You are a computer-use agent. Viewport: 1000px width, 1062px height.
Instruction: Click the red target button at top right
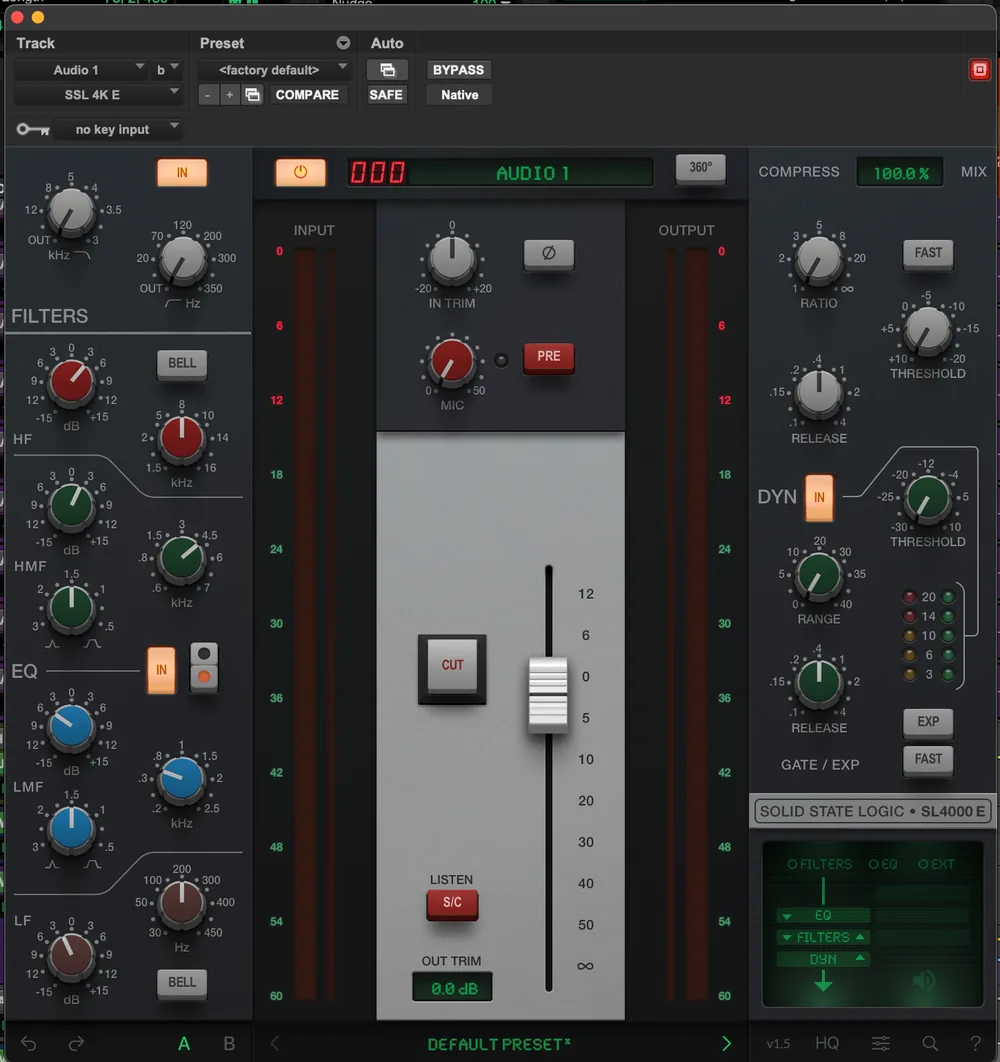980,70
